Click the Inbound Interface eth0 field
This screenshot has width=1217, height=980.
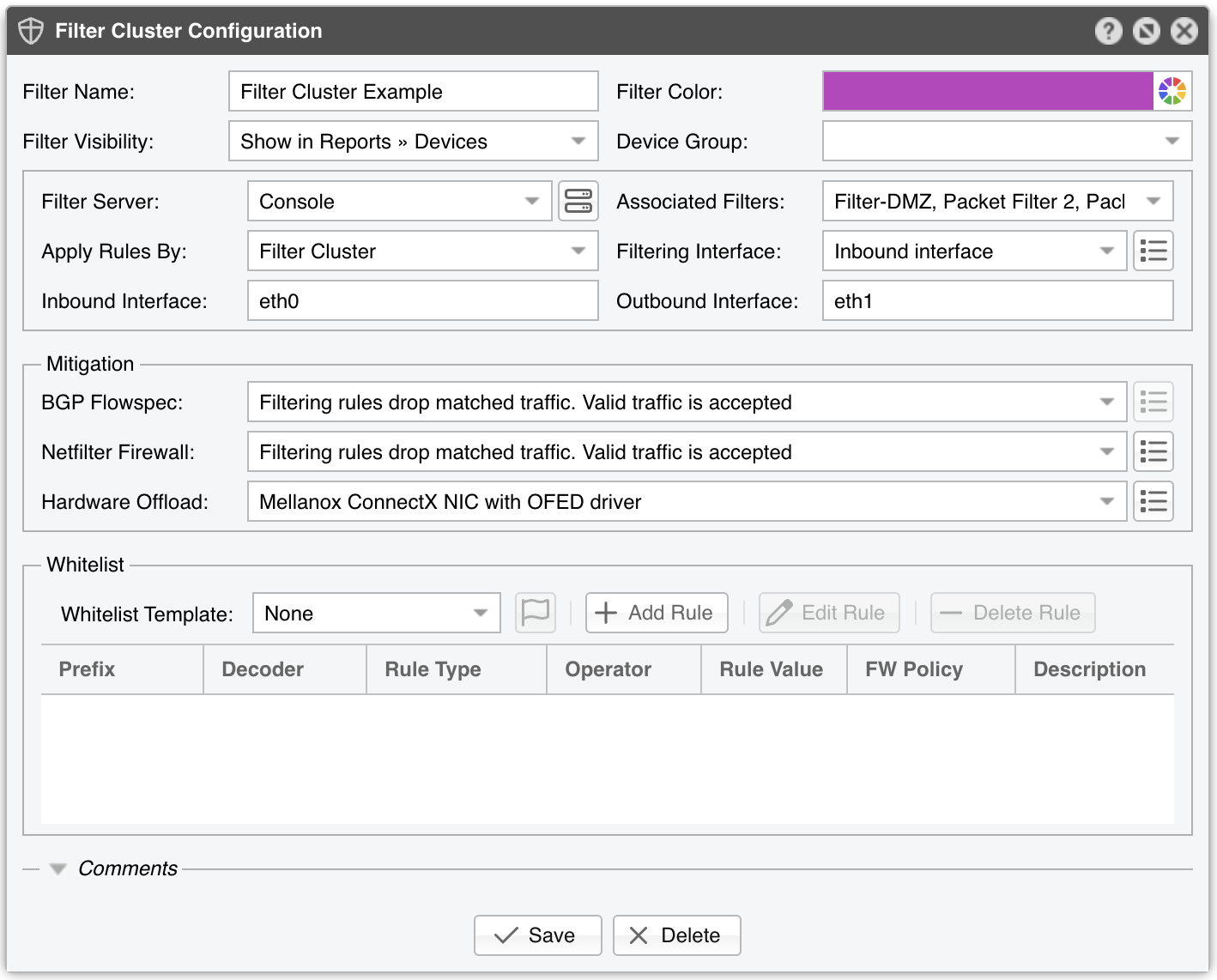[423, 300]
